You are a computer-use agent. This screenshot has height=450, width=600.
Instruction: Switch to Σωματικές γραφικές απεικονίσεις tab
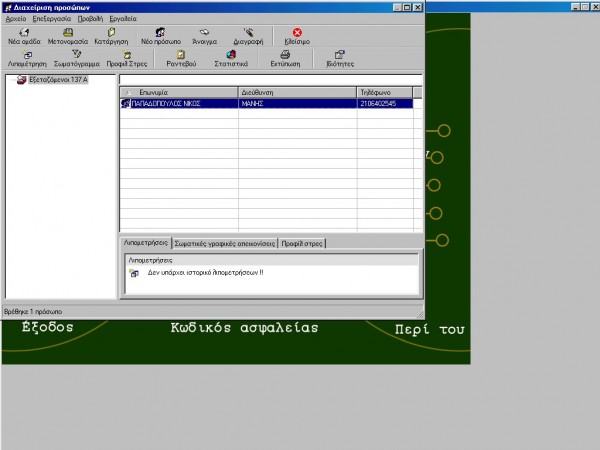point(225,244)
